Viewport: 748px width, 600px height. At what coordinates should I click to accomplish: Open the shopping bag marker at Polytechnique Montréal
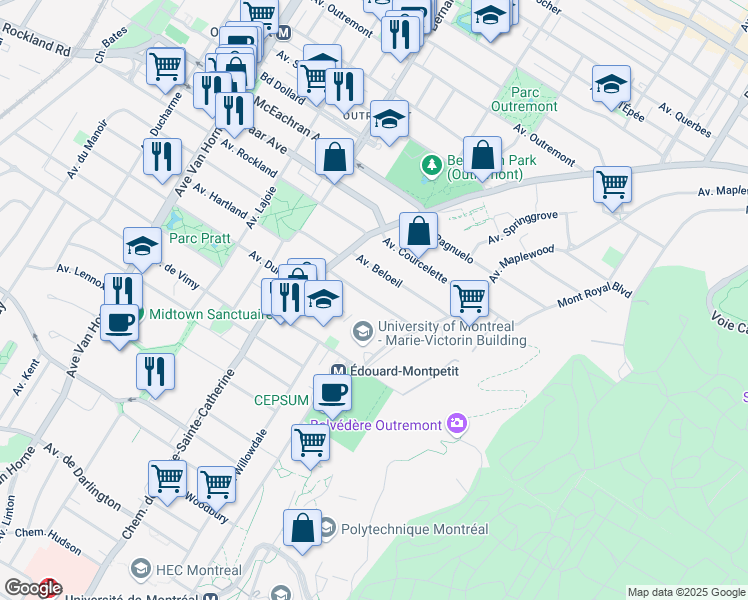tap(302, 528)
